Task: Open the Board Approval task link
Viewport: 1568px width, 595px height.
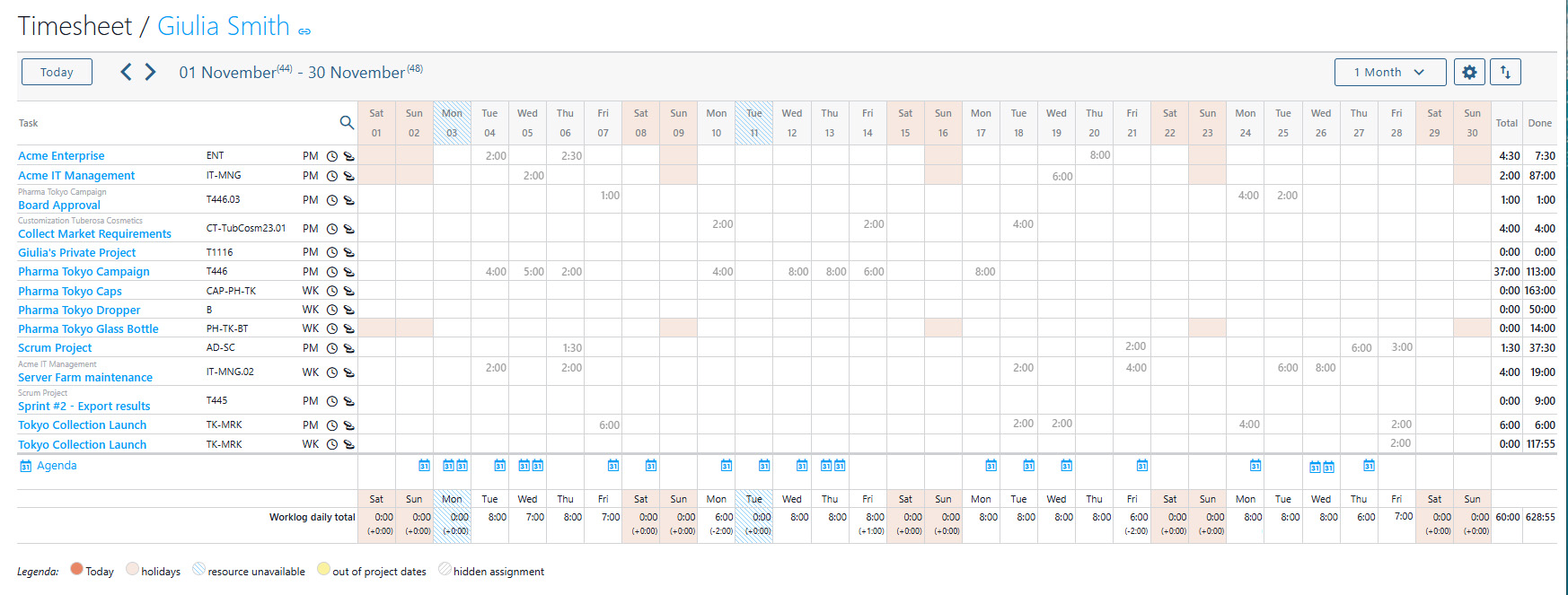Action: click(59, 206)
